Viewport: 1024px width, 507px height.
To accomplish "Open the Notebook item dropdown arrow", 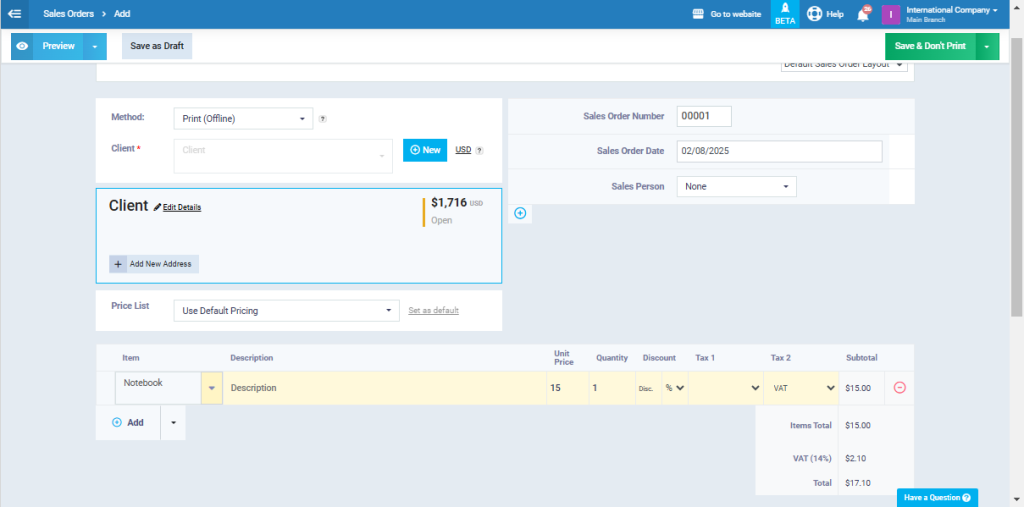I will tap(212, 388).
